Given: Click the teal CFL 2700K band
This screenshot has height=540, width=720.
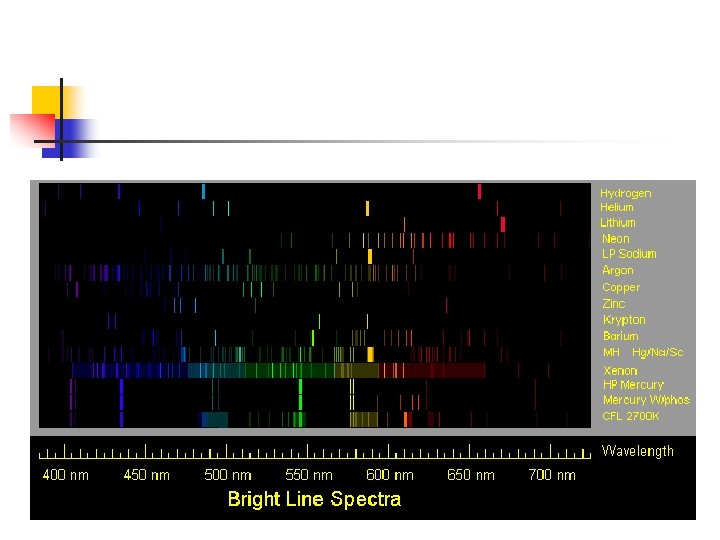Looking at the screenshot, I should [x=214, y=419].
